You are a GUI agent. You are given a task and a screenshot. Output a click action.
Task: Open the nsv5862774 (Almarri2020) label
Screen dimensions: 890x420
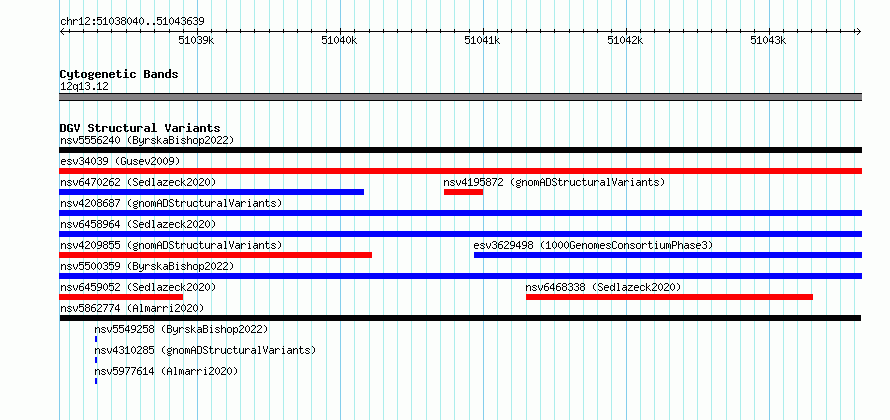(x=132, y=308)
